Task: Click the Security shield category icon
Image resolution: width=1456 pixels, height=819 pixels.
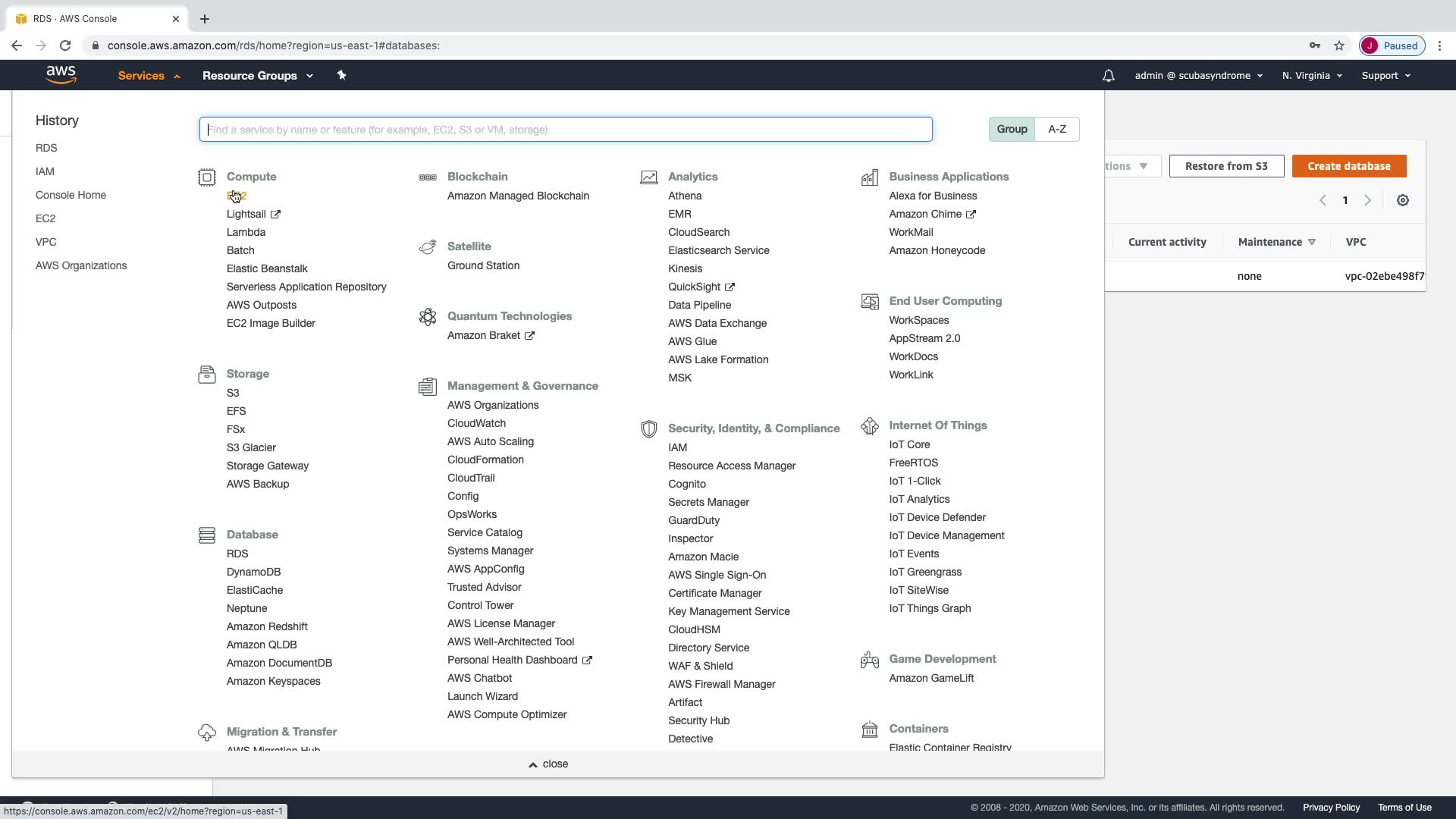Action: [648, 429]
